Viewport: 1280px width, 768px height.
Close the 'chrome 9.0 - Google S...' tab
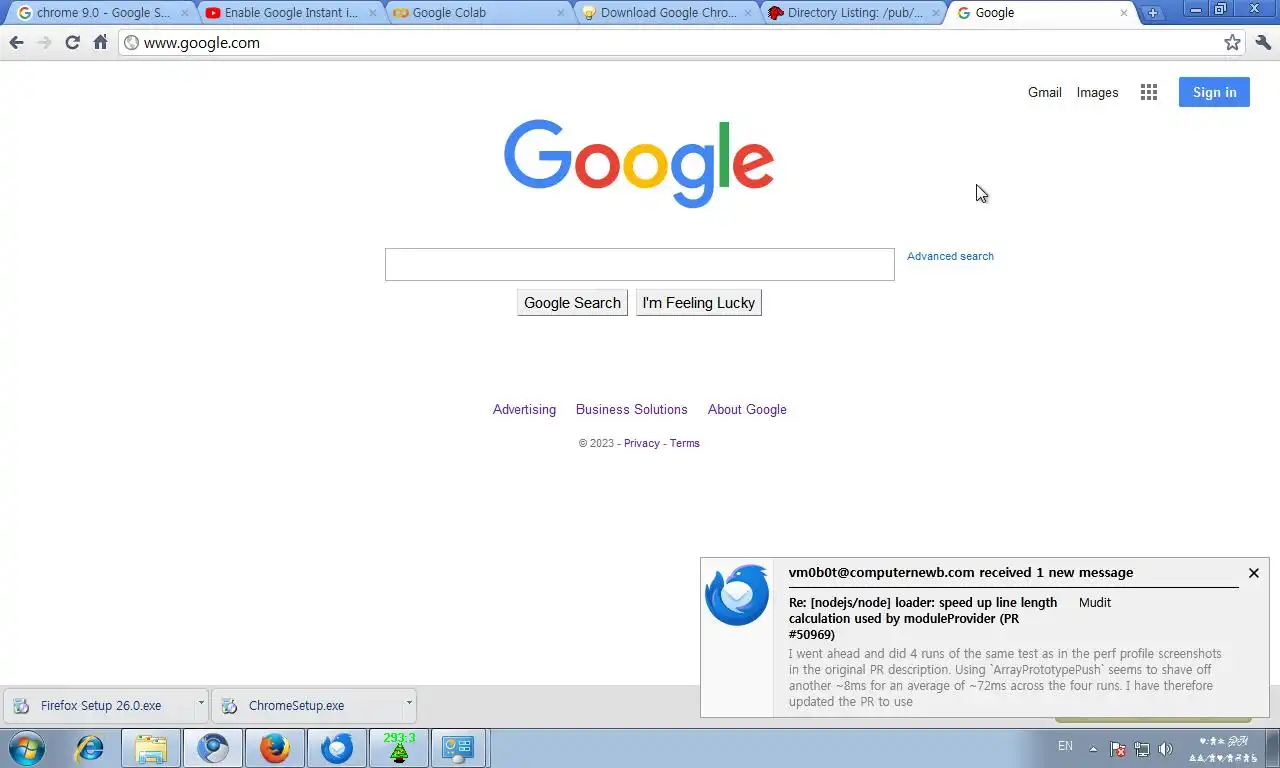pyautogui.click(x=184, y=13)
